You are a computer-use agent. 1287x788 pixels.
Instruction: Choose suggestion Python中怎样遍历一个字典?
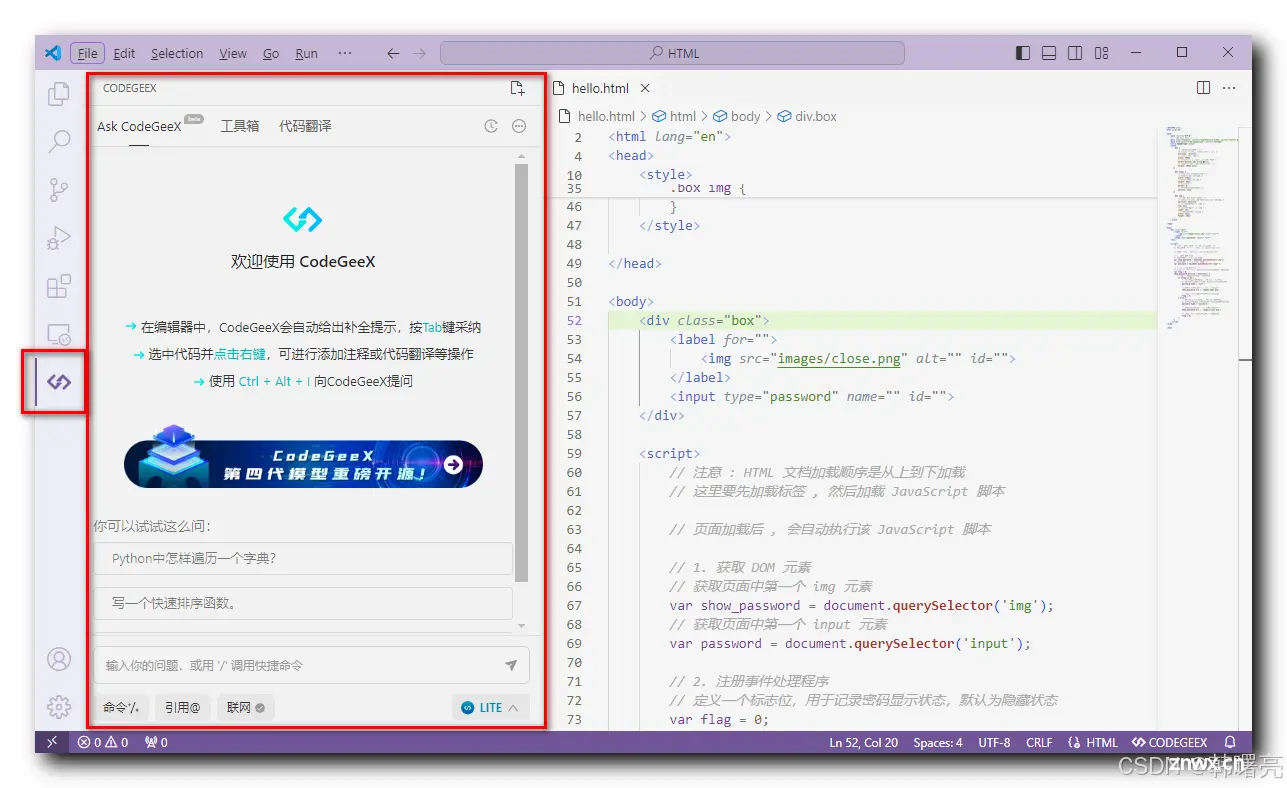[303, 559]
